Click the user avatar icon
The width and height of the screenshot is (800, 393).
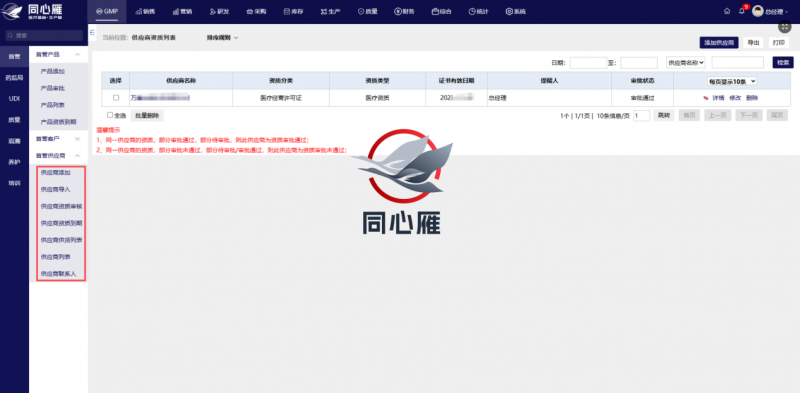[x=758, y=11]
